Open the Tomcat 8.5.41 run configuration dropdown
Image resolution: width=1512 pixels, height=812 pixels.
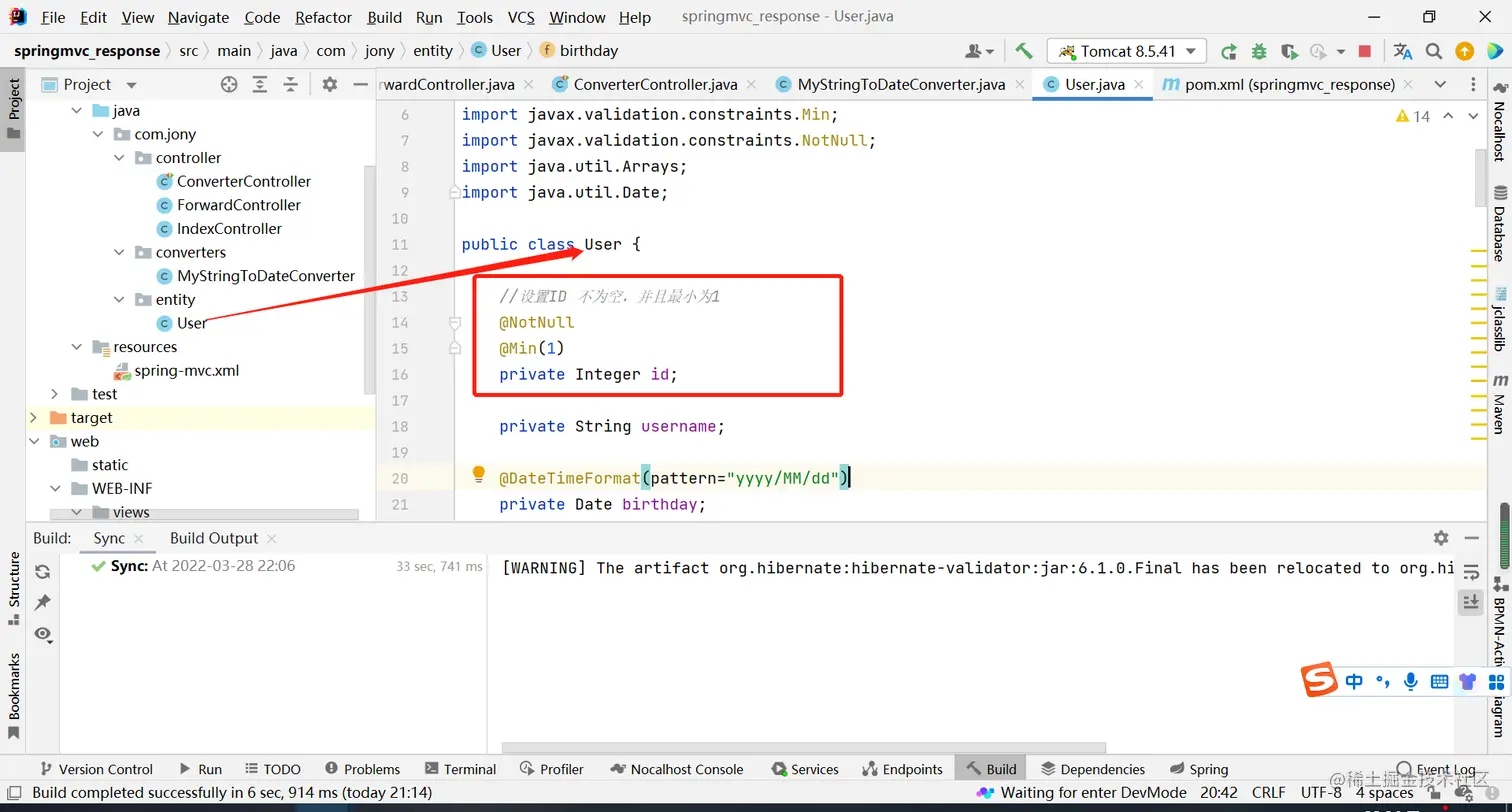coord(1126,51)
